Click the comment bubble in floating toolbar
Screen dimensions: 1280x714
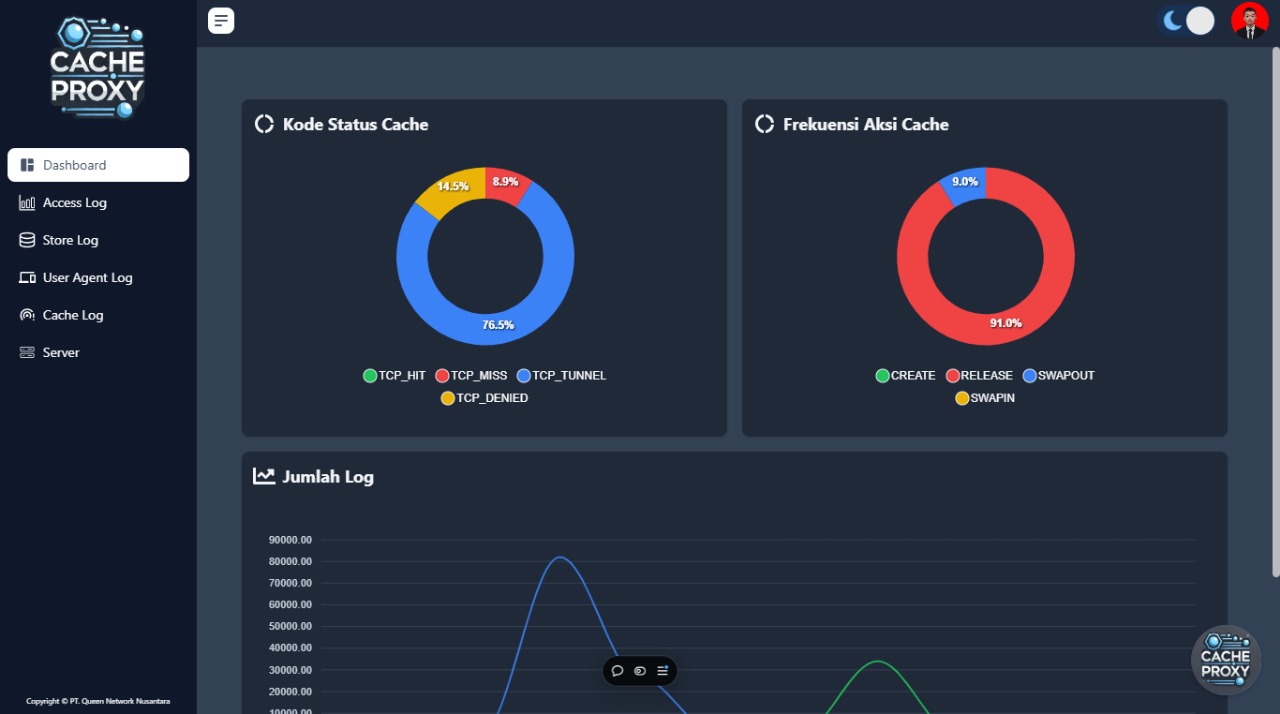617,671
